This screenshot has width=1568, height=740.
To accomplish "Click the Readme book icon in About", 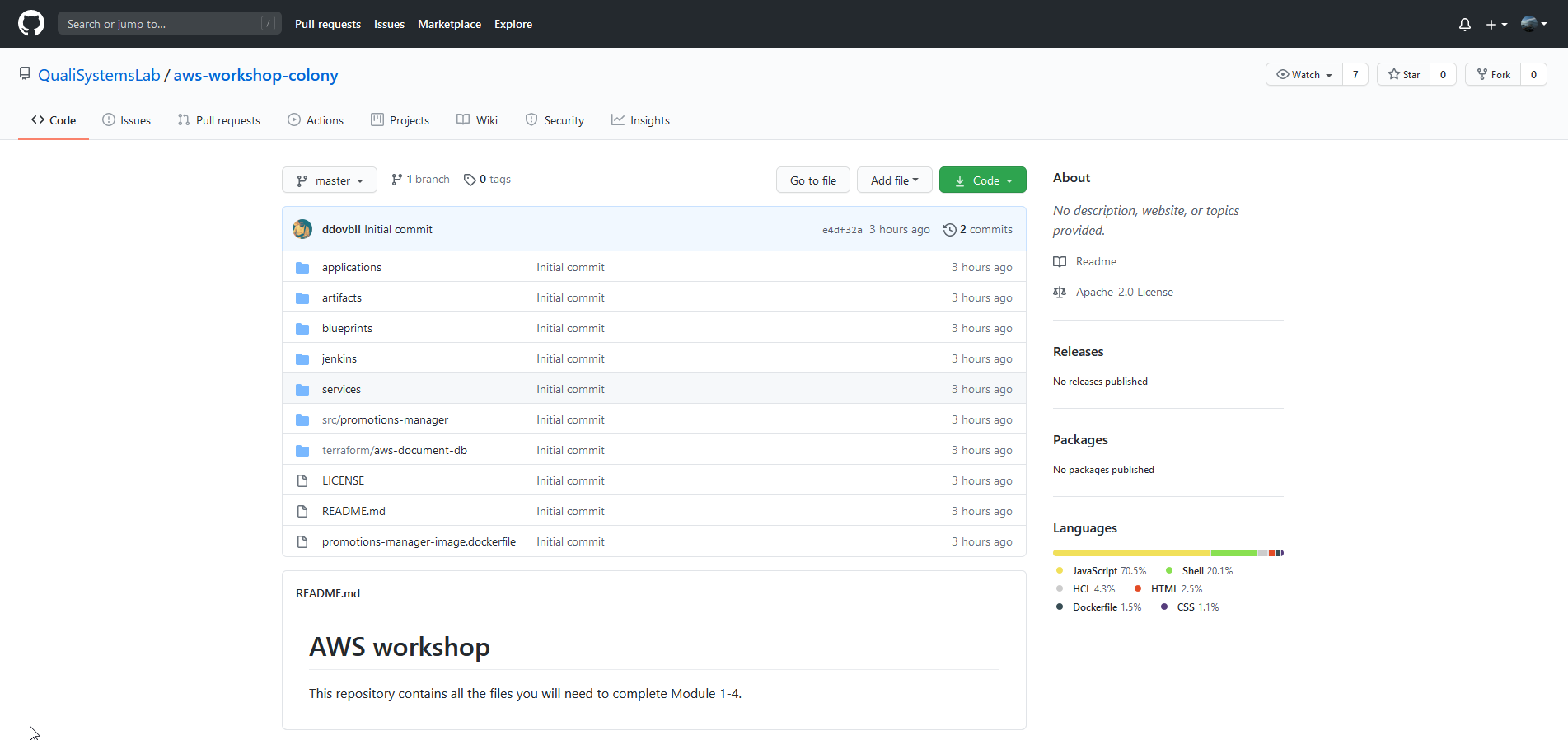I will tap(1060, 262).
